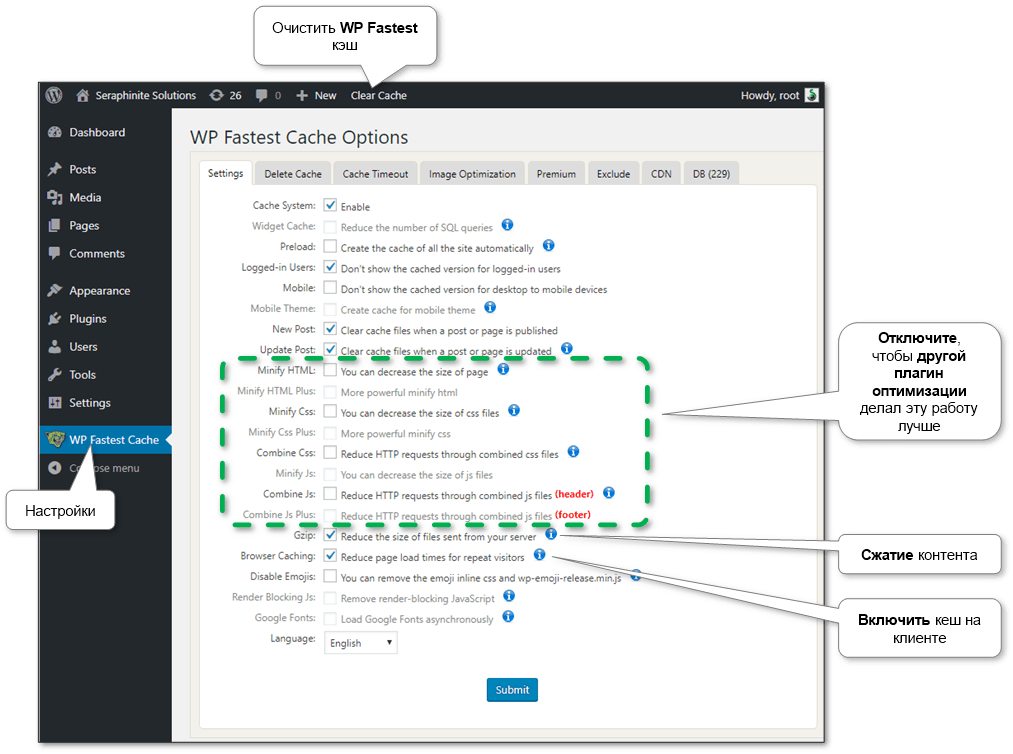
Task: Enable the Preload checkbox
Action: coord(330,247)
